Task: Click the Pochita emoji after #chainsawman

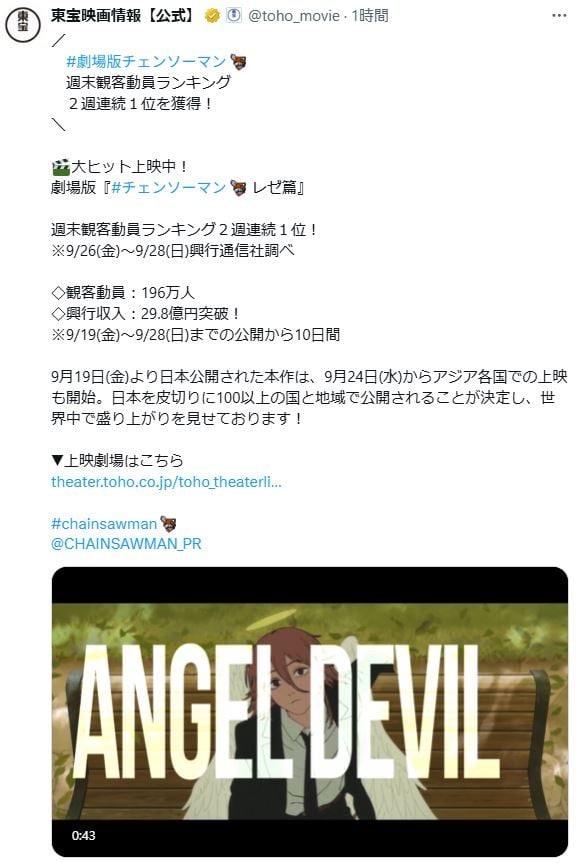Action: [168, 523]
